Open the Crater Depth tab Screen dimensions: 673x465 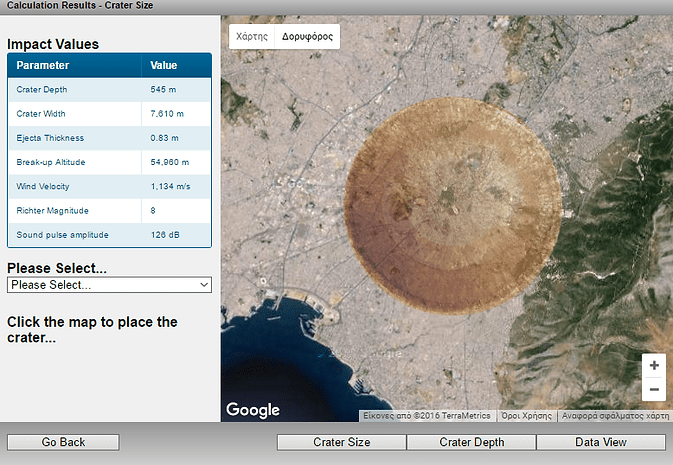pyautogui.click(x=472, y=442)
